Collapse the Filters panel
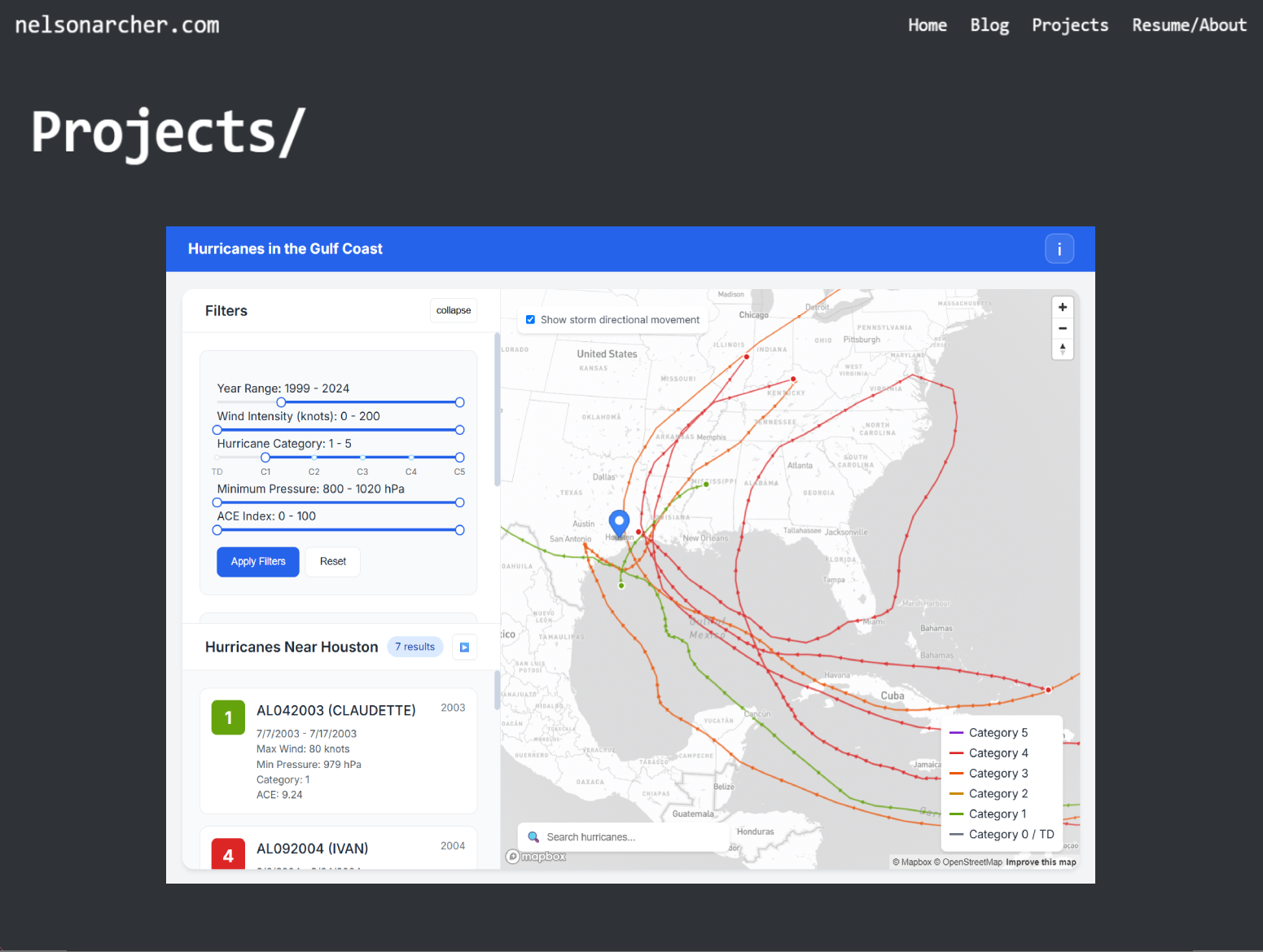Viewport: 1263px width, 952px height. point(453,310)
